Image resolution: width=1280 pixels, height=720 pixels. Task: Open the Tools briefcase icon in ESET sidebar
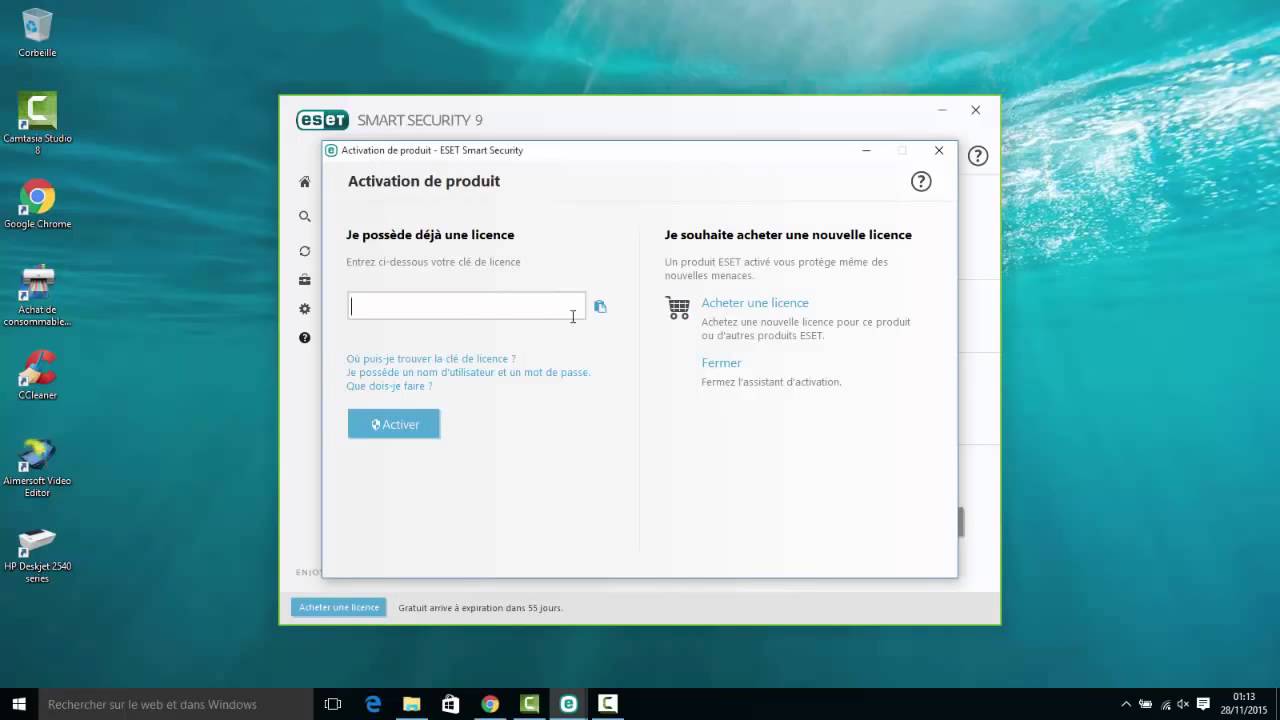[305, 280]
